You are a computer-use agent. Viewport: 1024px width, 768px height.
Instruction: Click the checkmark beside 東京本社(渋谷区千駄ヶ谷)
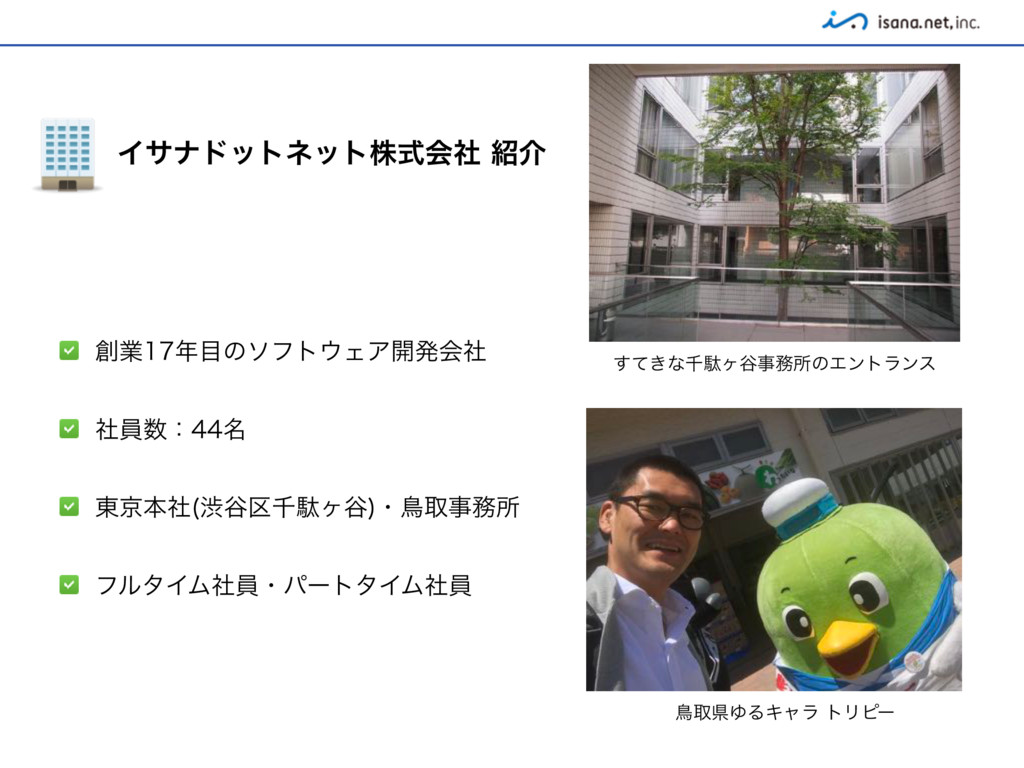pos(69,507)
